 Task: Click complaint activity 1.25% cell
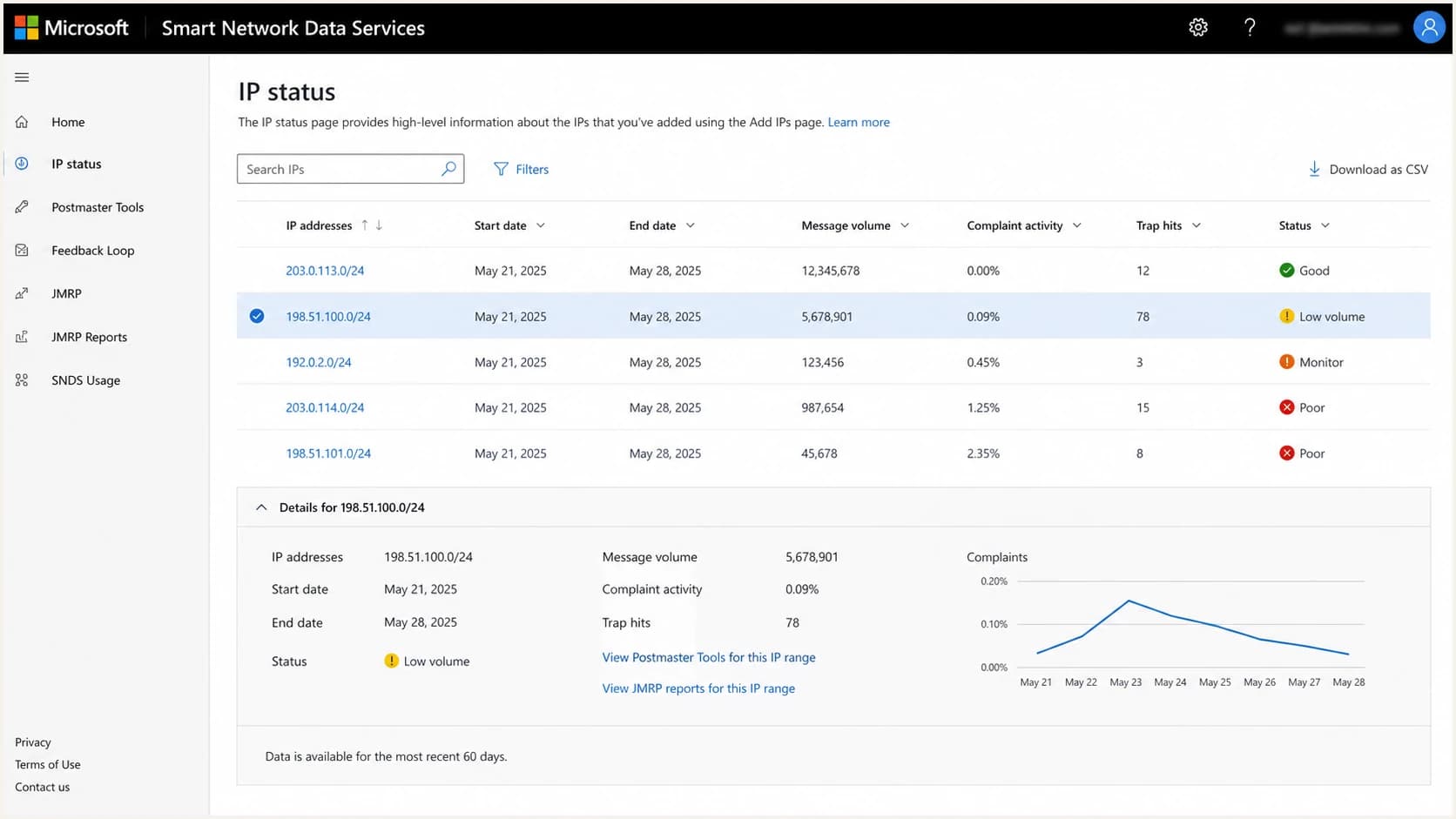click(x=983, y=407)
